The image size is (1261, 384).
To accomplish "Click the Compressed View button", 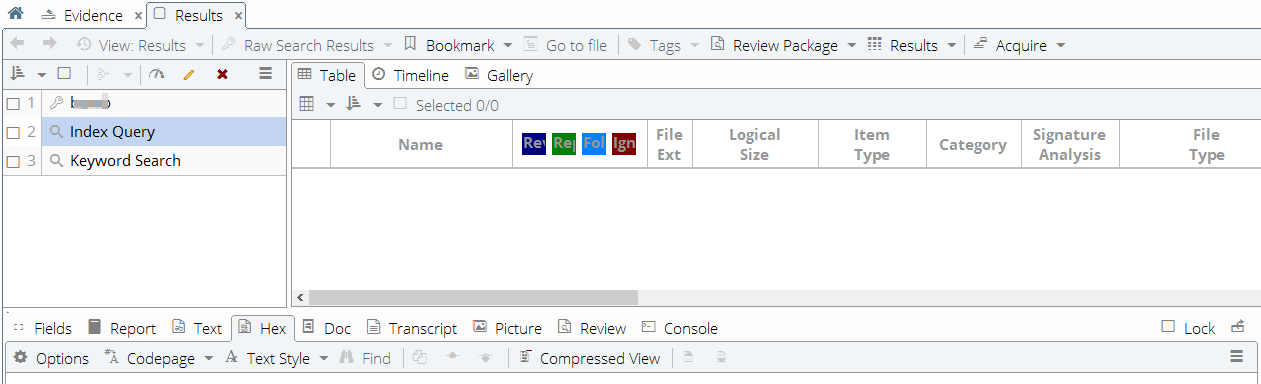I will [x=590, y=358].
